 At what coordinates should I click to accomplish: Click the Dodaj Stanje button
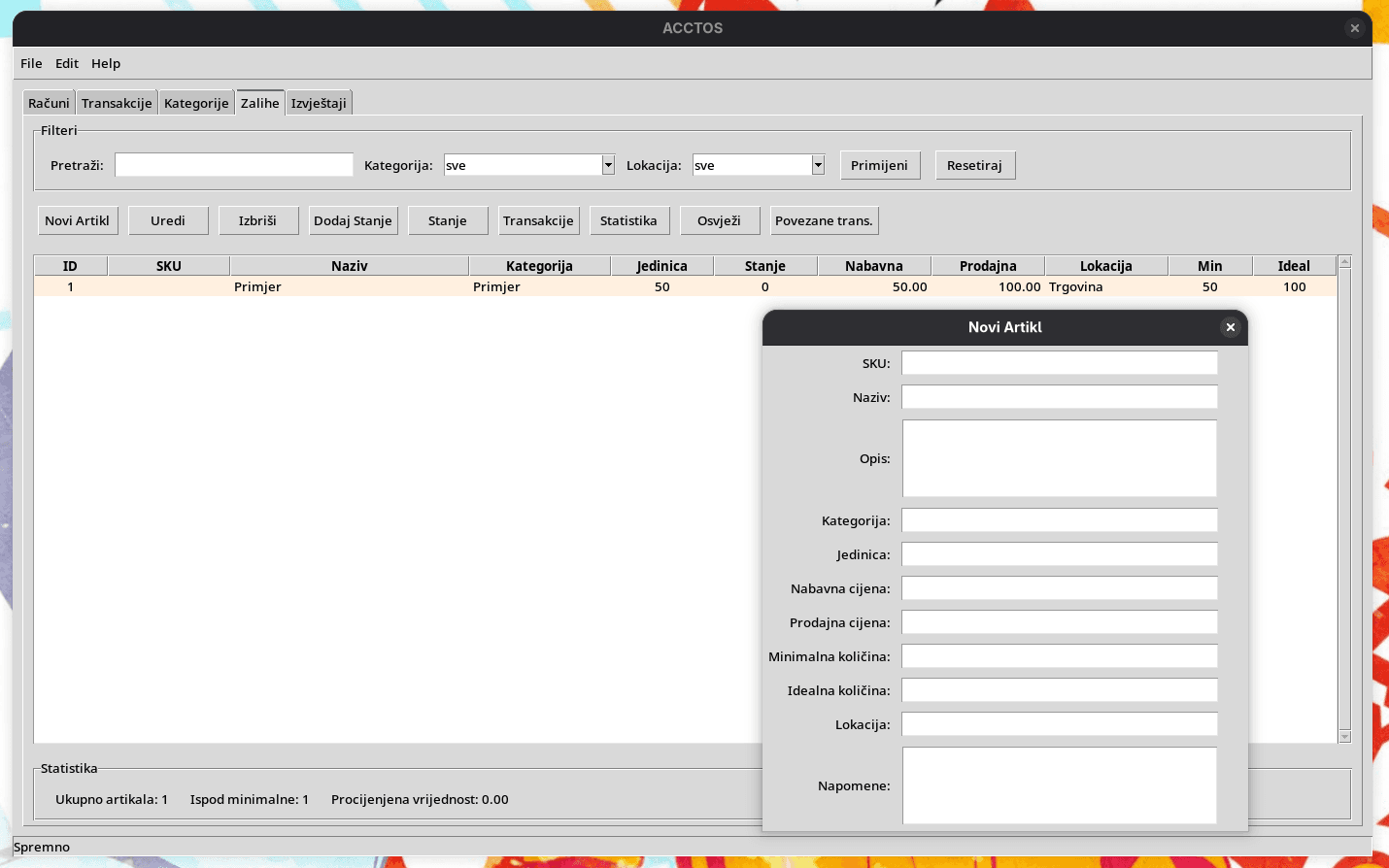[353, 220]
